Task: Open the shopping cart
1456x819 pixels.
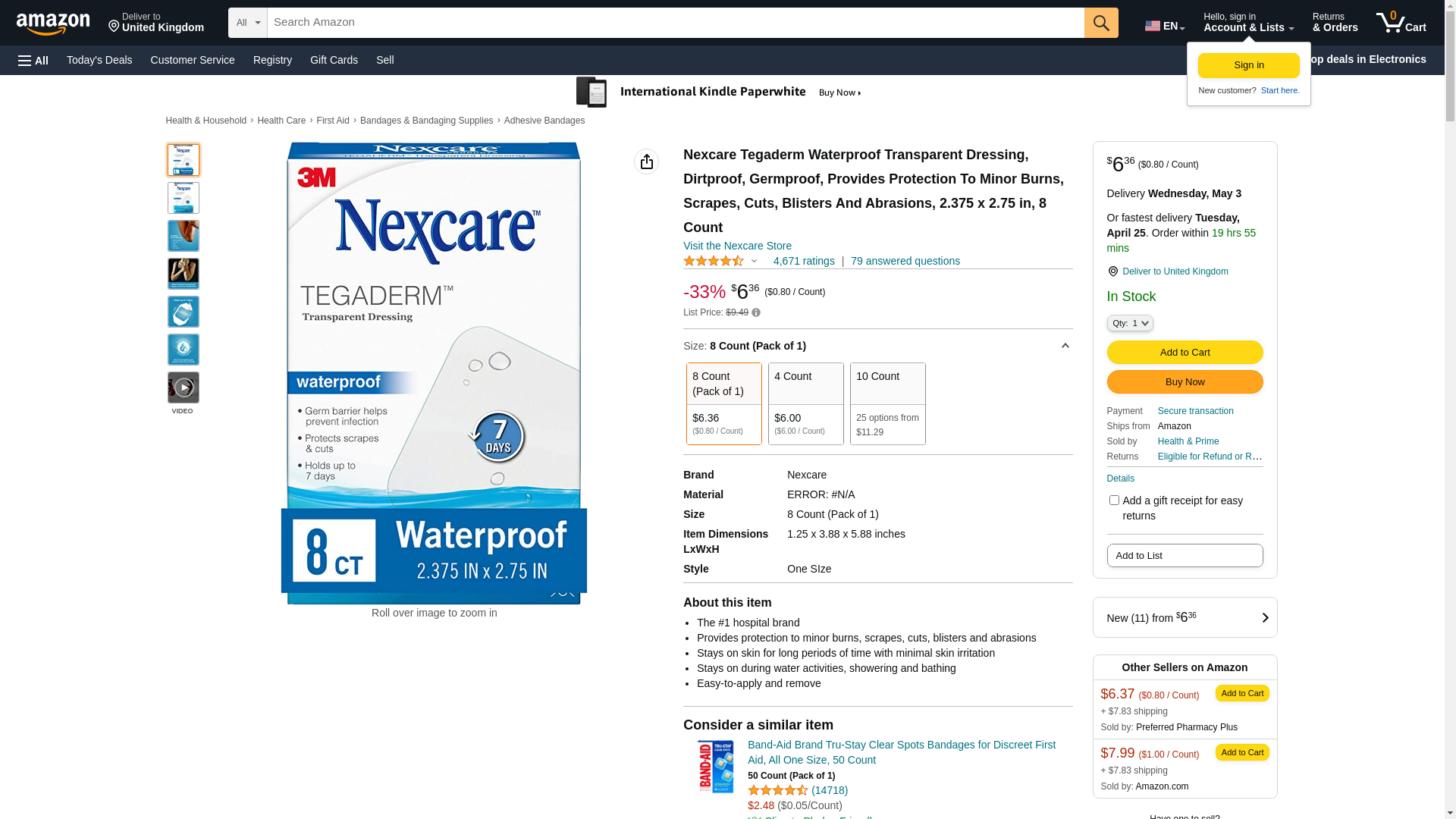Action: (1401, 23)
